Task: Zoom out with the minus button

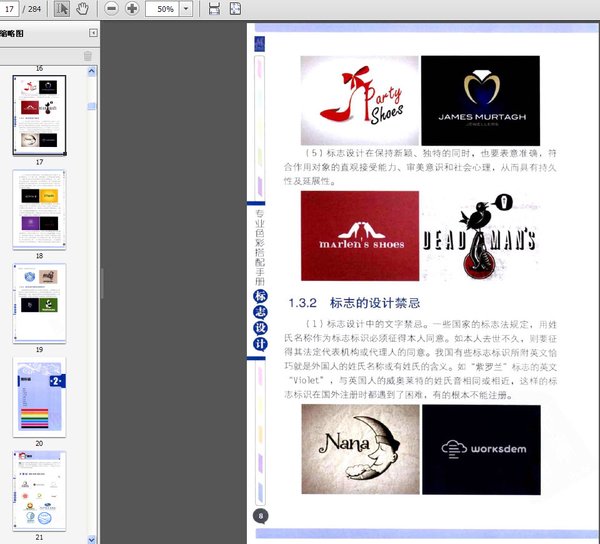Action: click(x=111, y=8)
